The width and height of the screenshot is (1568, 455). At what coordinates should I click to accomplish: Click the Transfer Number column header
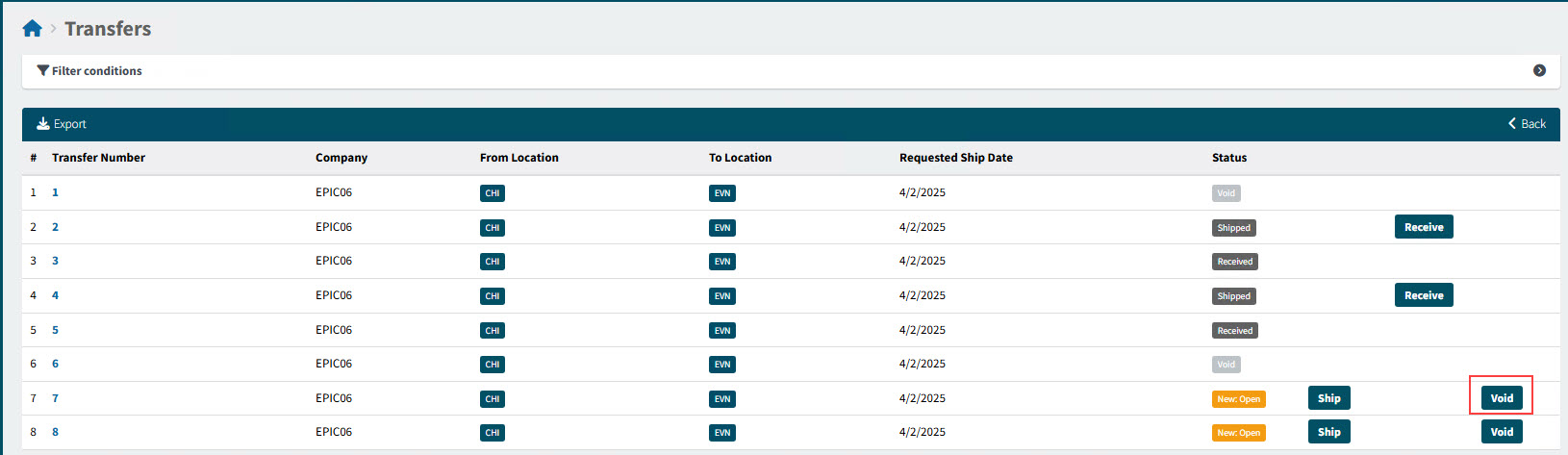tap(98, 158)
